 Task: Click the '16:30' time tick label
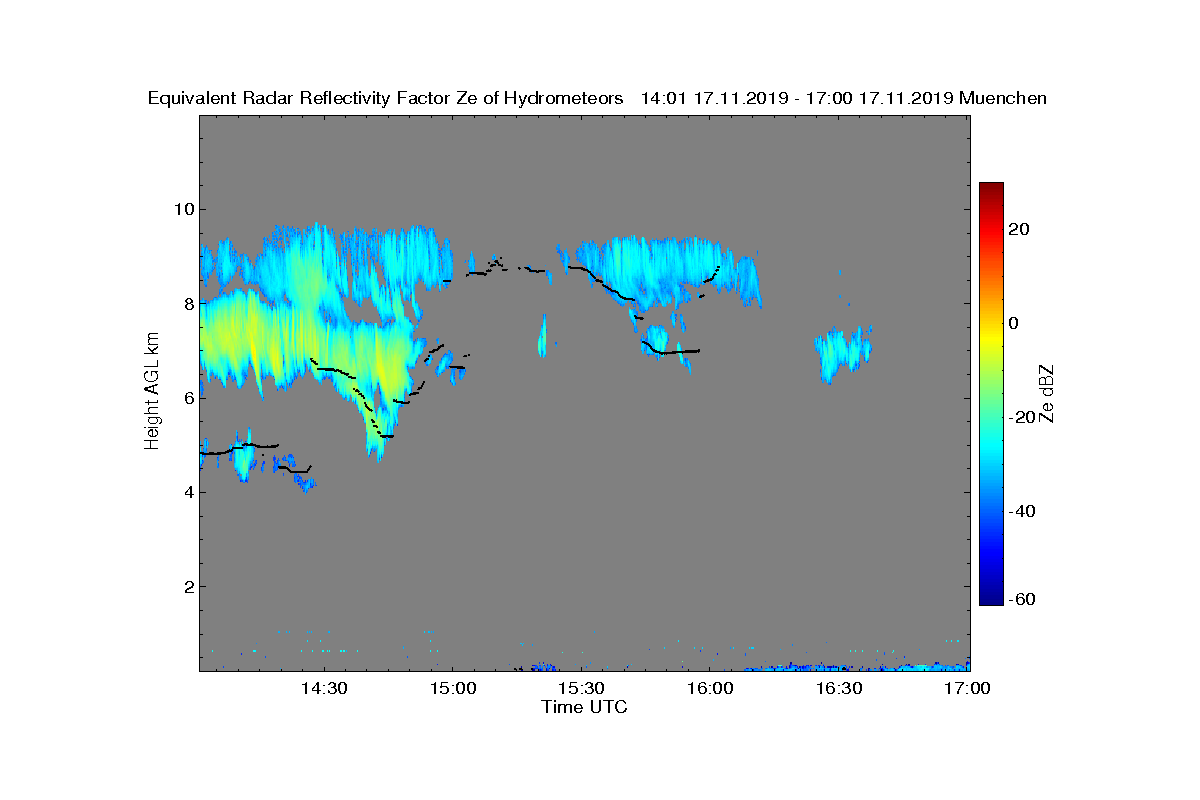[x=839, y=689]
